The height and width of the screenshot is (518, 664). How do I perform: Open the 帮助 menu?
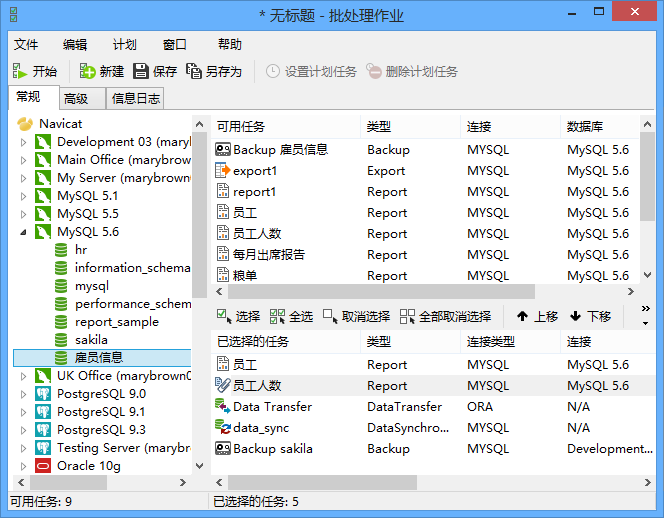click(230, 44)
